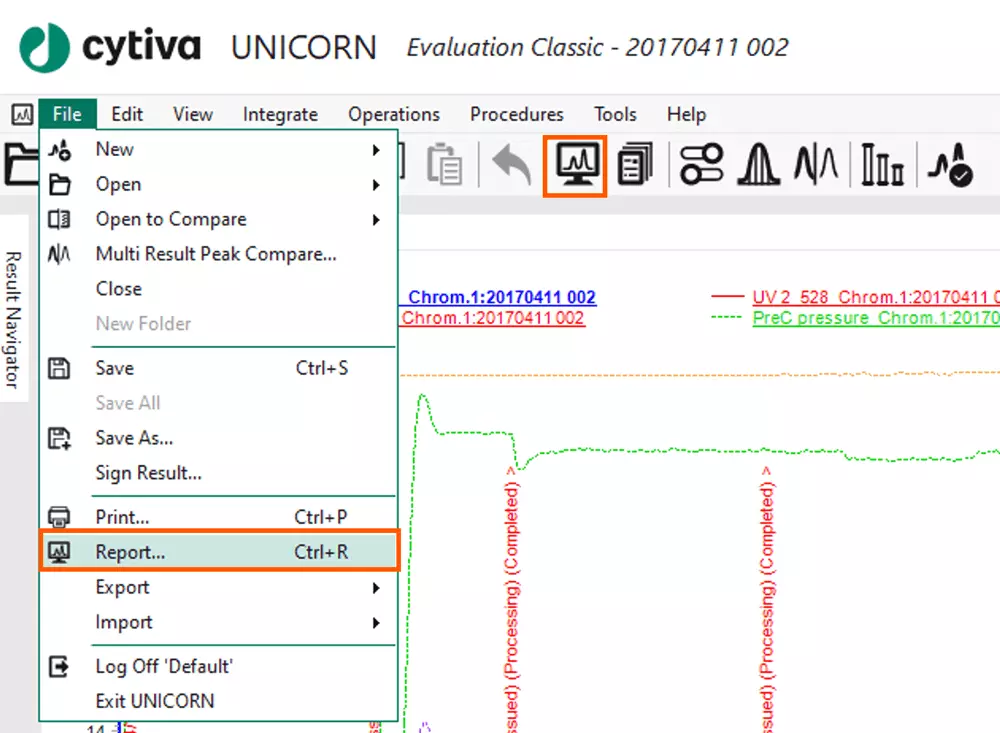
Task: Open the Documentation toolbar icon
Action: [x=635, y=165]
